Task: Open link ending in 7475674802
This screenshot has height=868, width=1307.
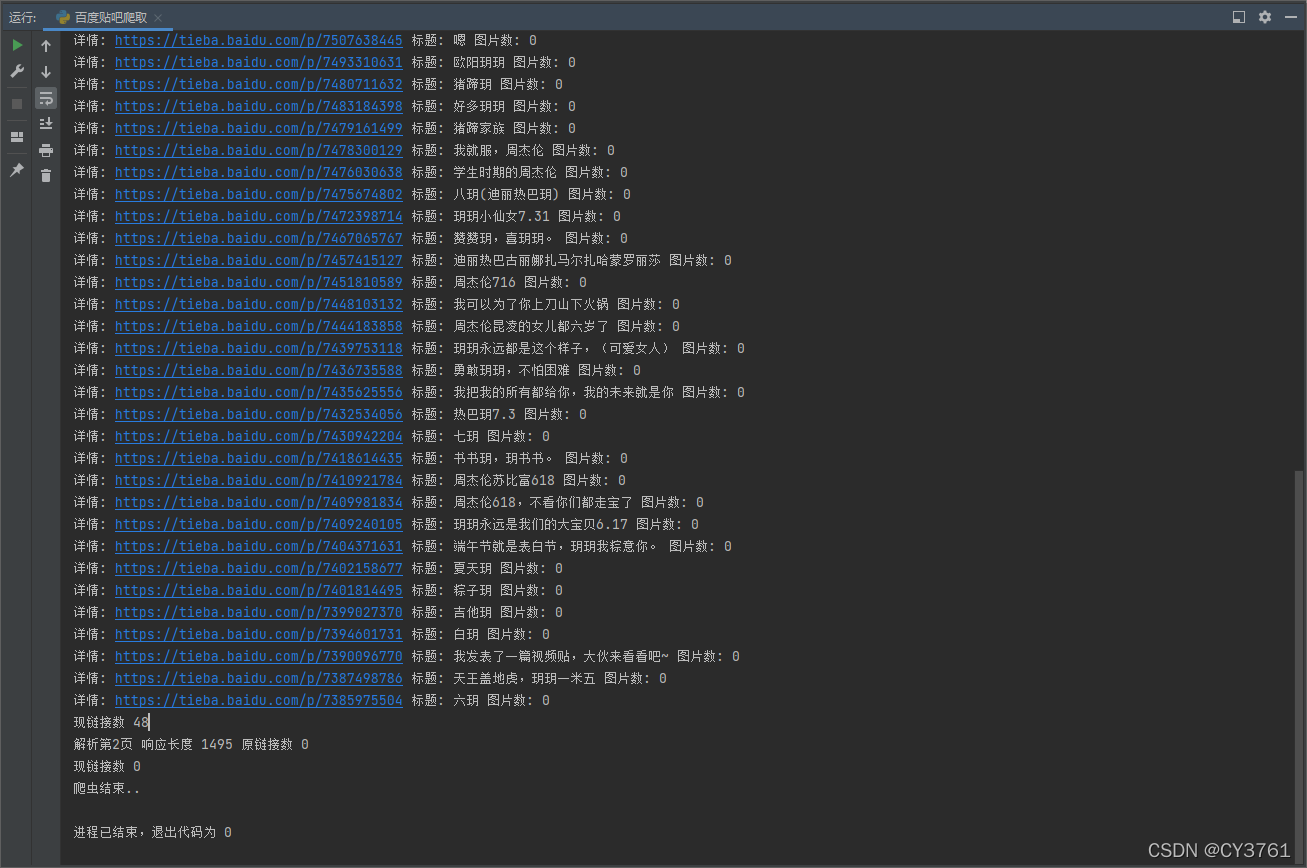Action: coord(259,194)
